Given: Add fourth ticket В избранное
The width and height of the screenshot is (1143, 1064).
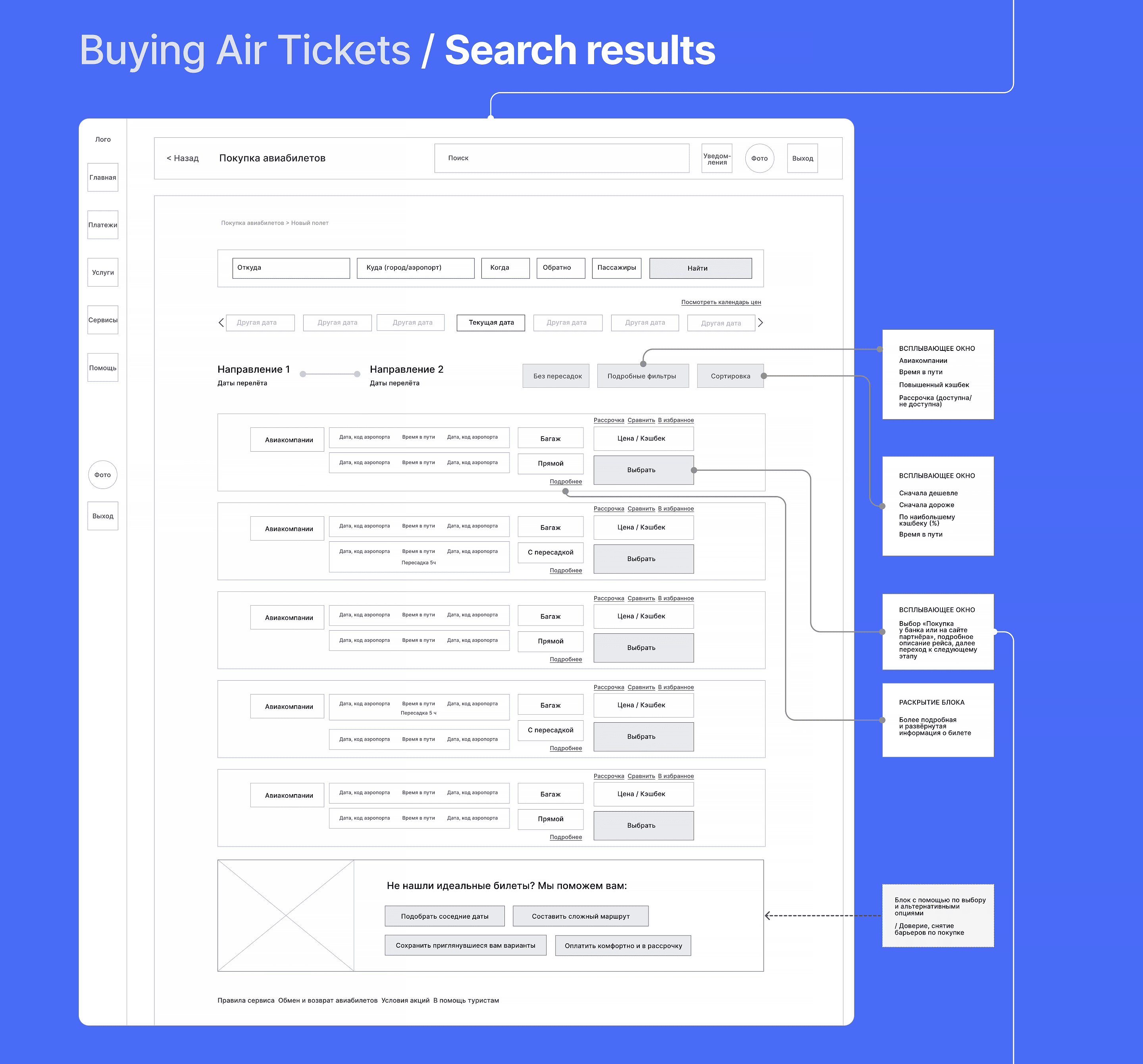Looking at the screenshot, I should point(675,687).
